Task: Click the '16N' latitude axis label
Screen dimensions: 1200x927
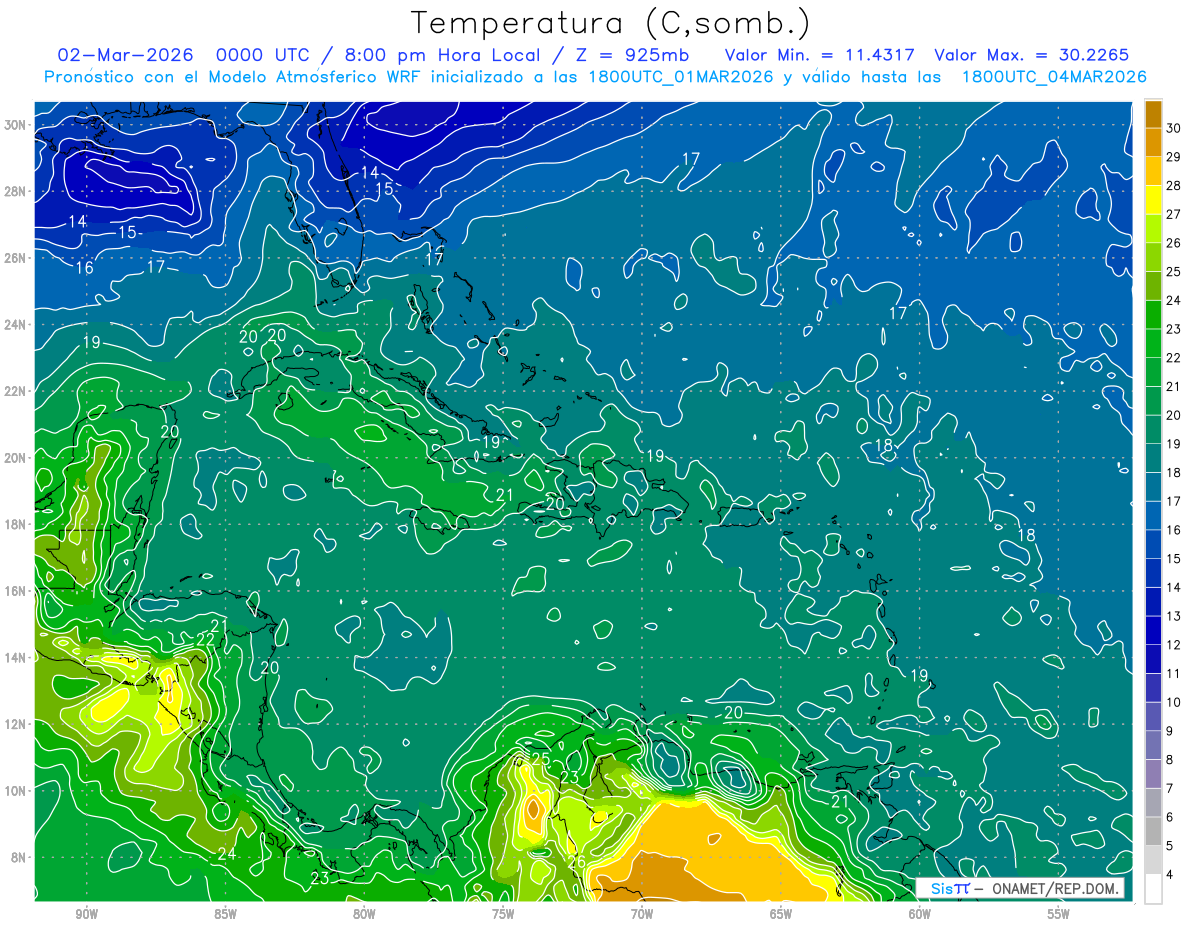Action: (x=16, y=591)
